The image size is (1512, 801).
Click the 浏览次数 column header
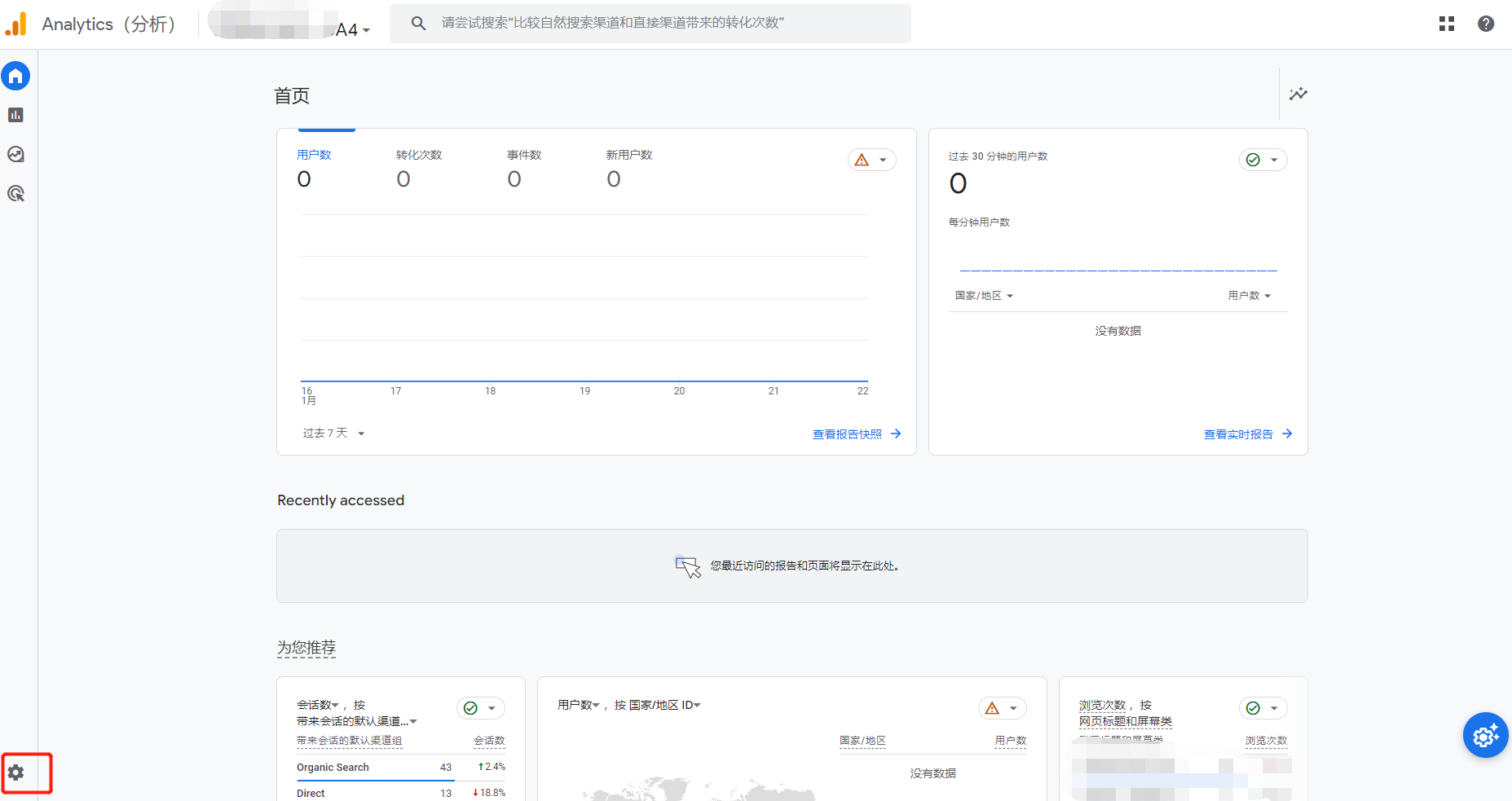click(1266, 741)
